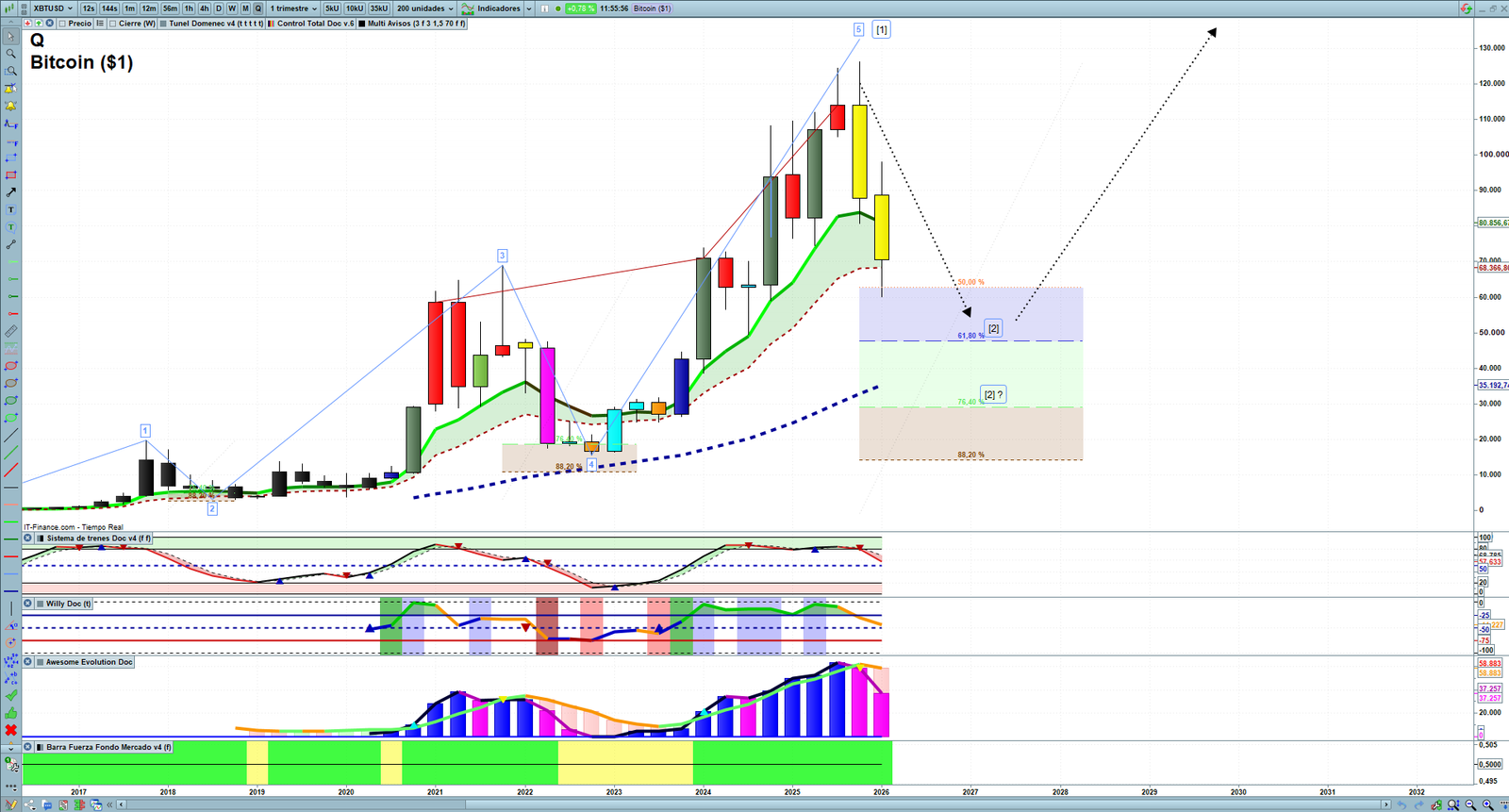Collapse the bottom toolbar with double chevron

click(109, 804)
